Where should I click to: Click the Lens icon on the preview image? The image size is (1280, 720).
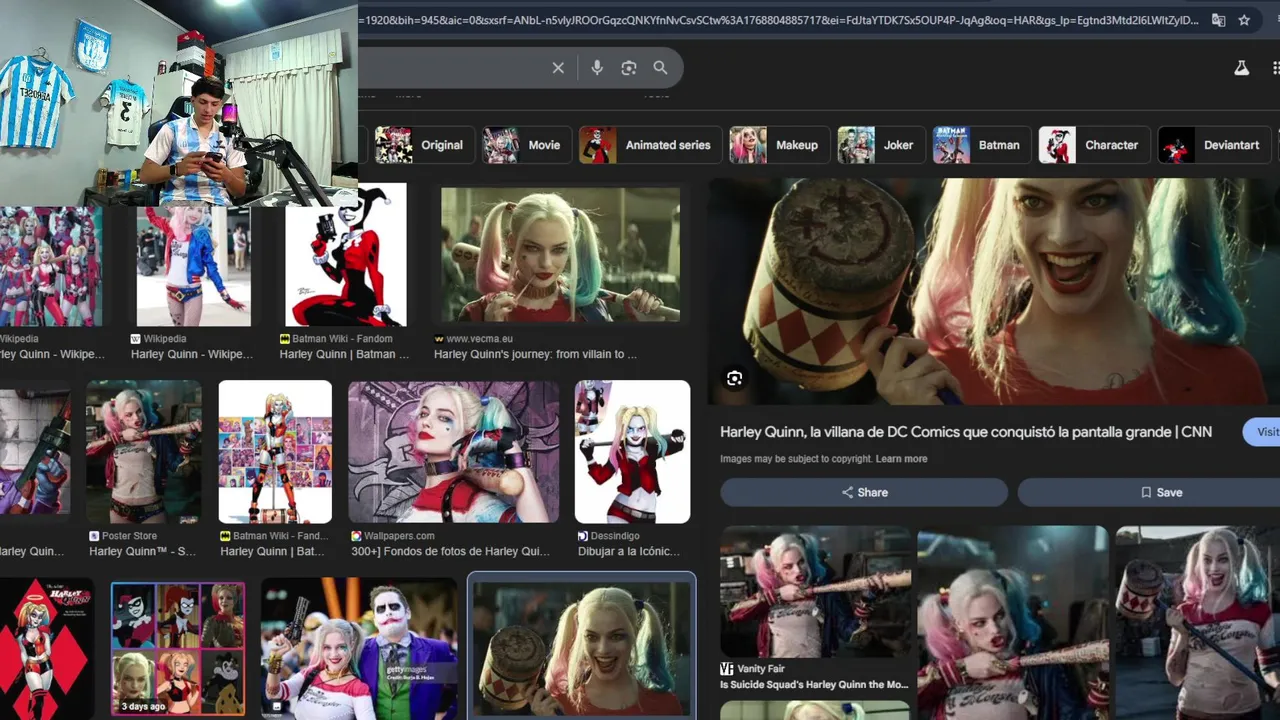tap(734, 378)
